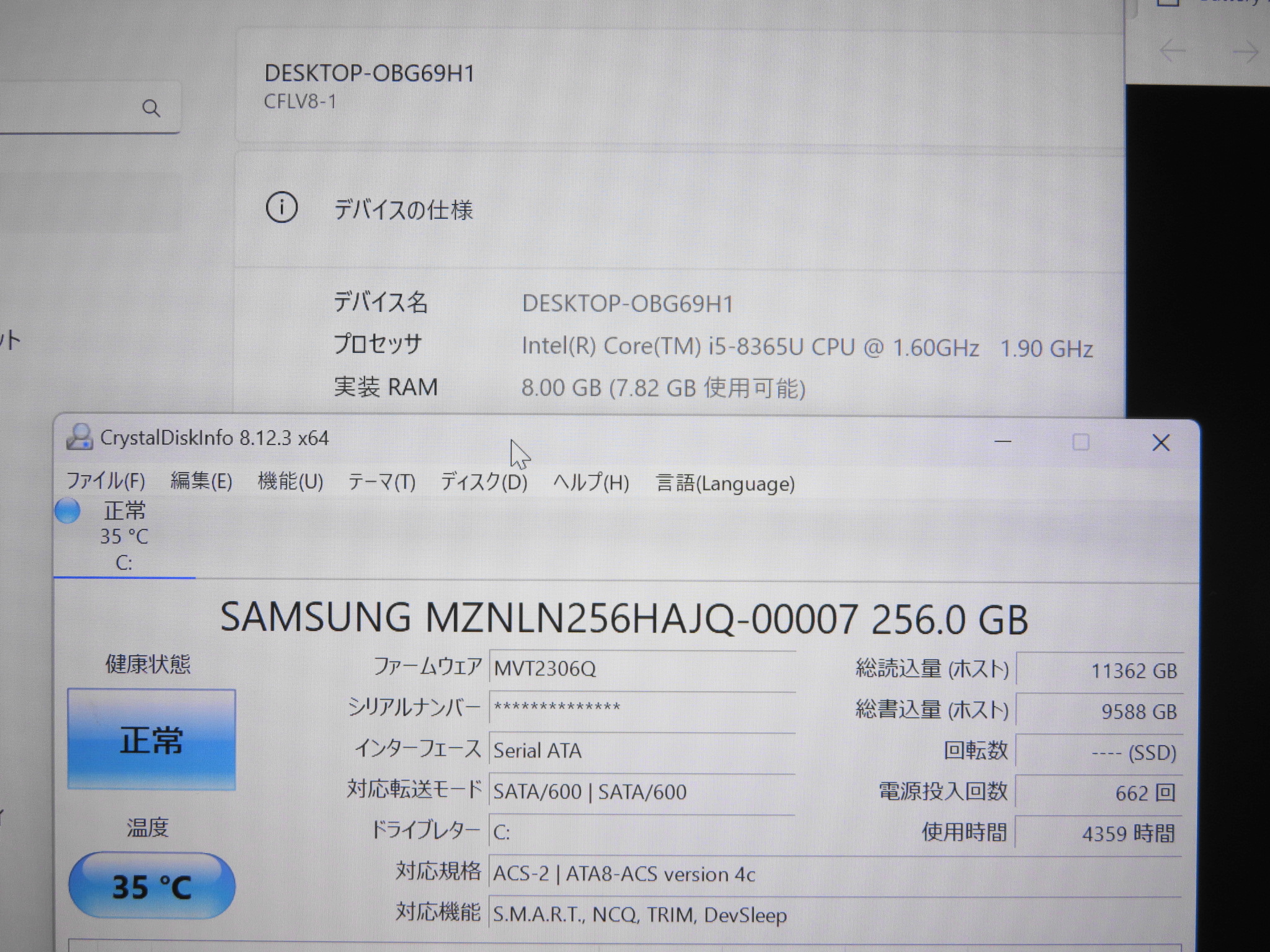The image size is (1270, 952).
Task: Click the browser back arrow behind Settings
Action: (1172, 51)
